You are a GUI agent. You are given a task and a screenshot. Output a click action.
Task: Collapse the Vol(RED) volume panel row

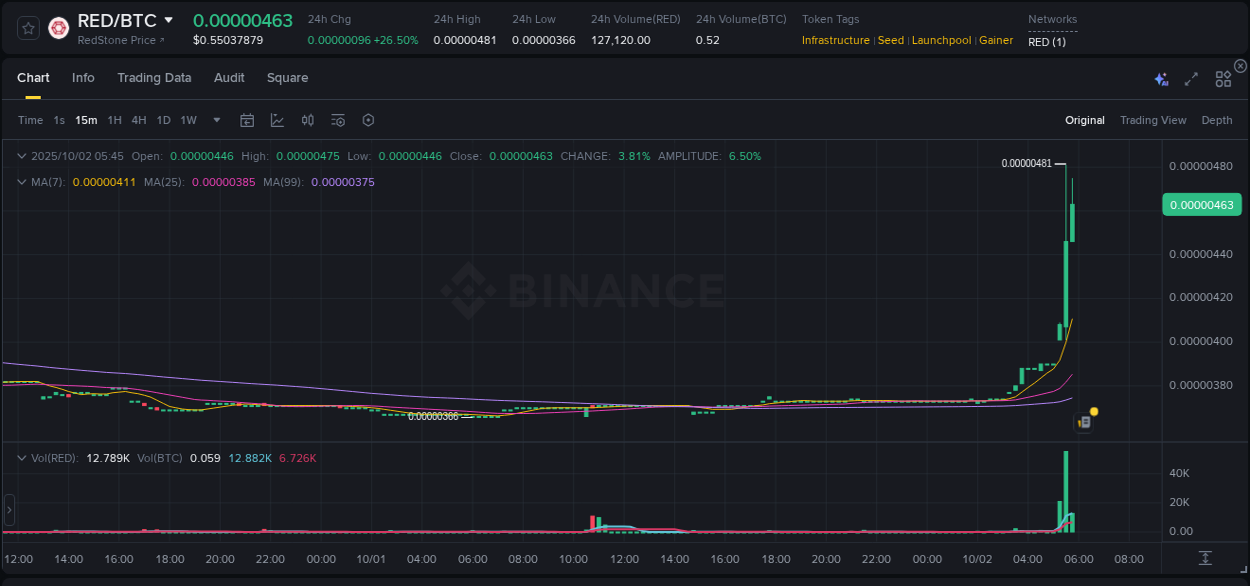21,458
